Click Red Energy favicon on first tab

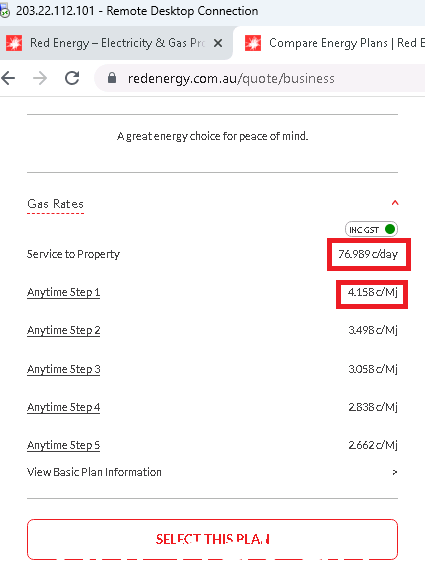click(14, 43)
